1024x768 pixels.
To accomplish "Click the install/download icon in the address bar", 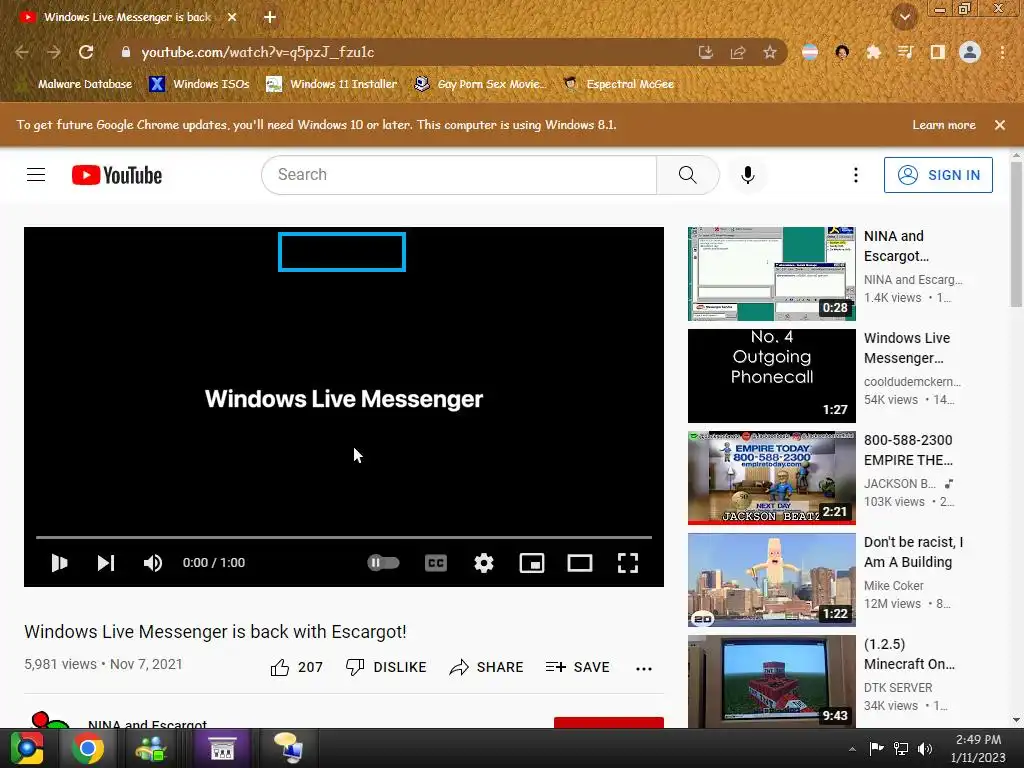I will 706,52.
